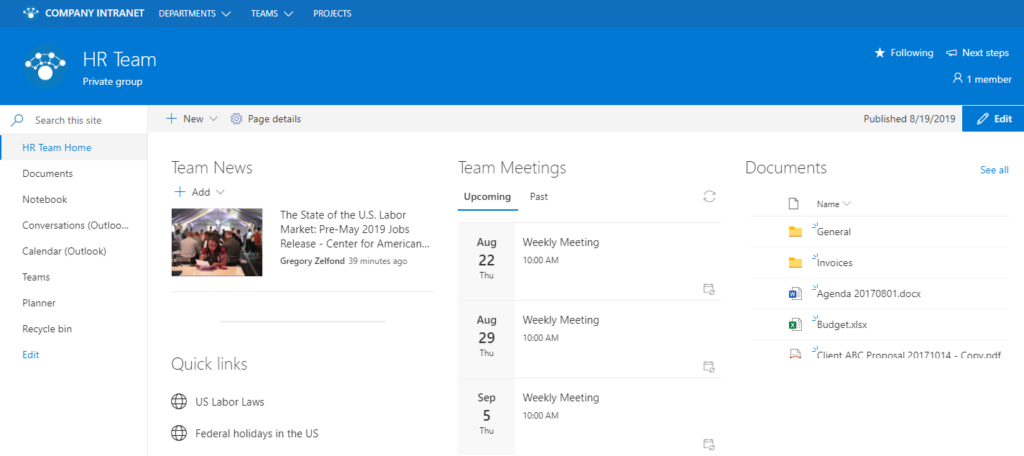
Task: Switch to the Upcoming meetings tab
Action: (487, 196)
